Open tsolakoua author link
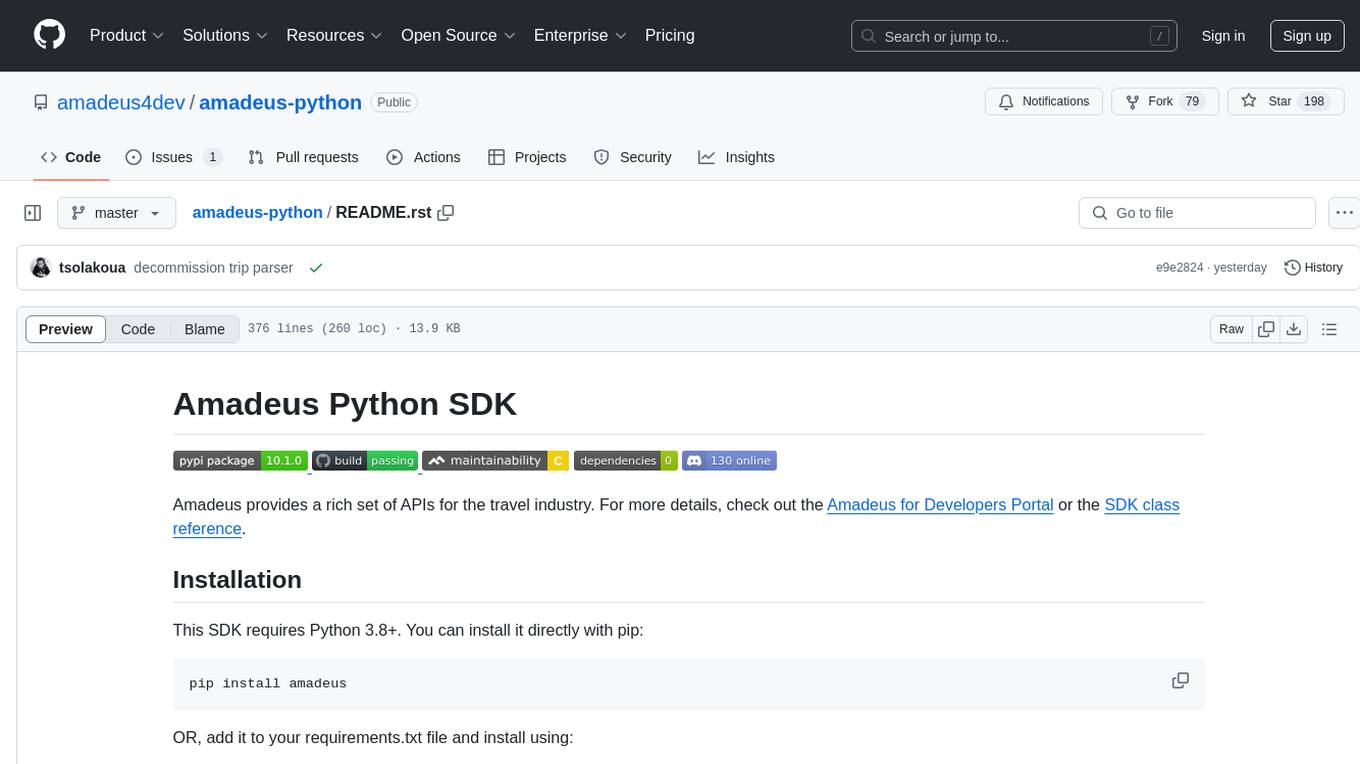Viewport: 1360px width, 764px height. 92,267
